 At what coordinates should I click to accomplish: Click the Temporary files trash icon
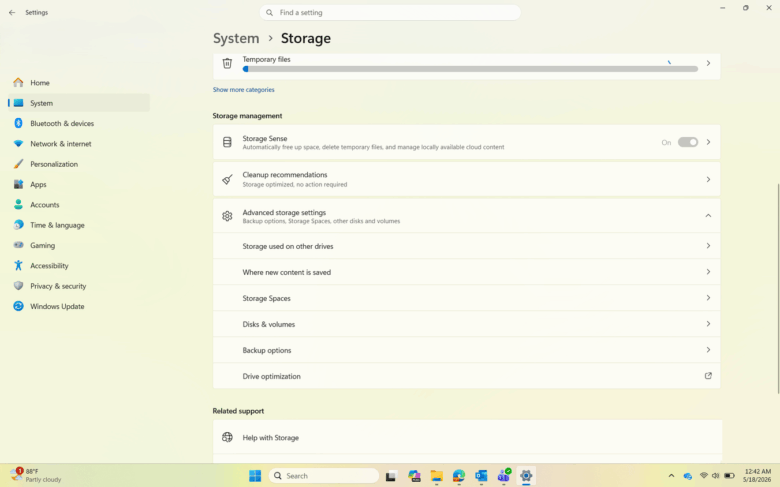click(227, 63)
